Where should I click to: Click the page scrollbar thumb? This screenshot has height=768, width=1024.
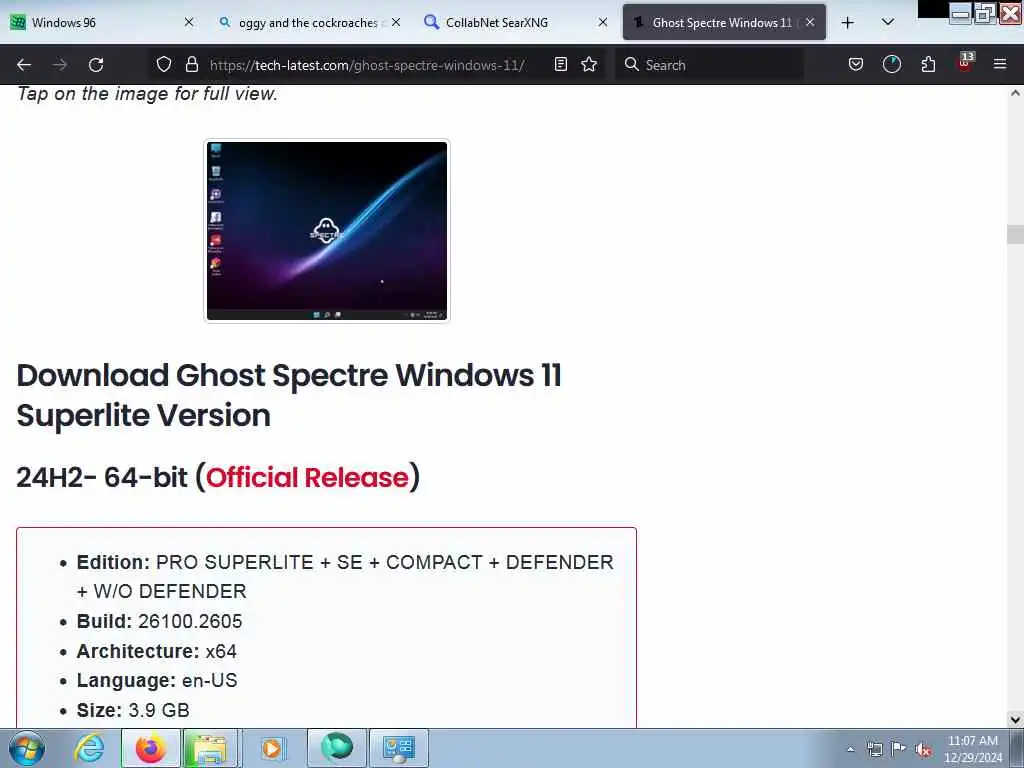click(1015, 234)
